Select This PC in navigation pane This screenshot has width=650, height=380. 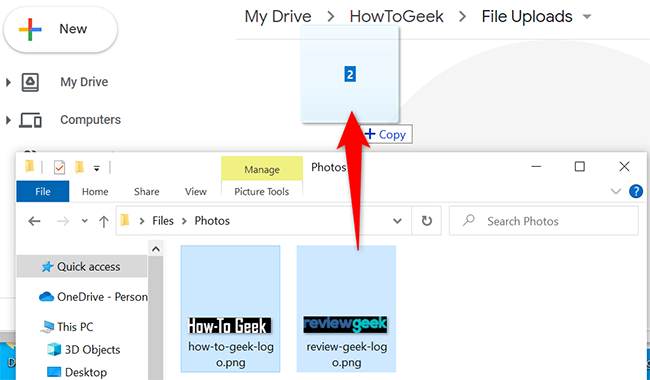point(67,327)
